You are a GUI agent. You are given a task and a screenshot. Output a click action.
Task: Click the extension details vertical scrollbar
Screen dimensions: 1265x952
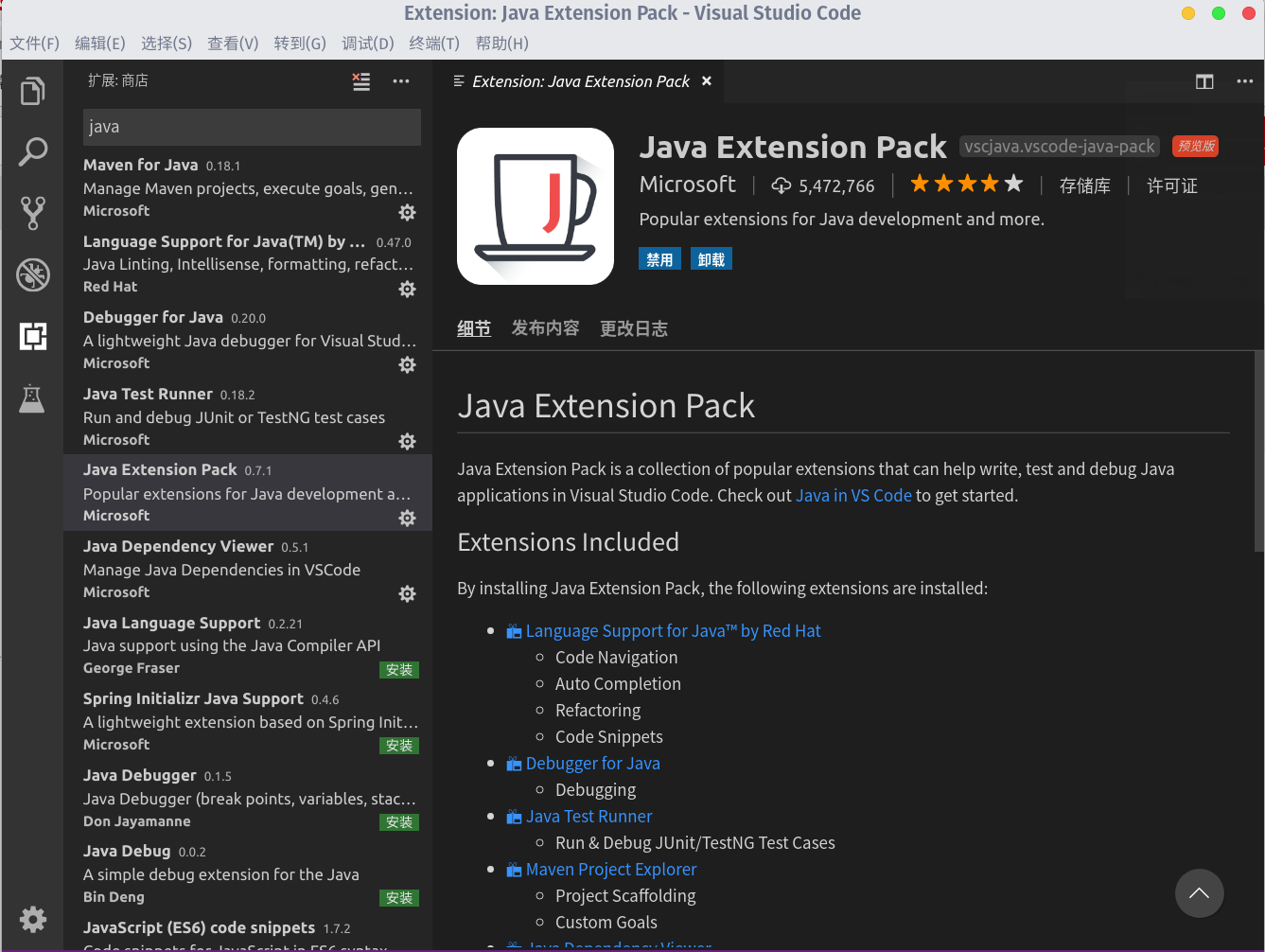tap(1258, 451)
